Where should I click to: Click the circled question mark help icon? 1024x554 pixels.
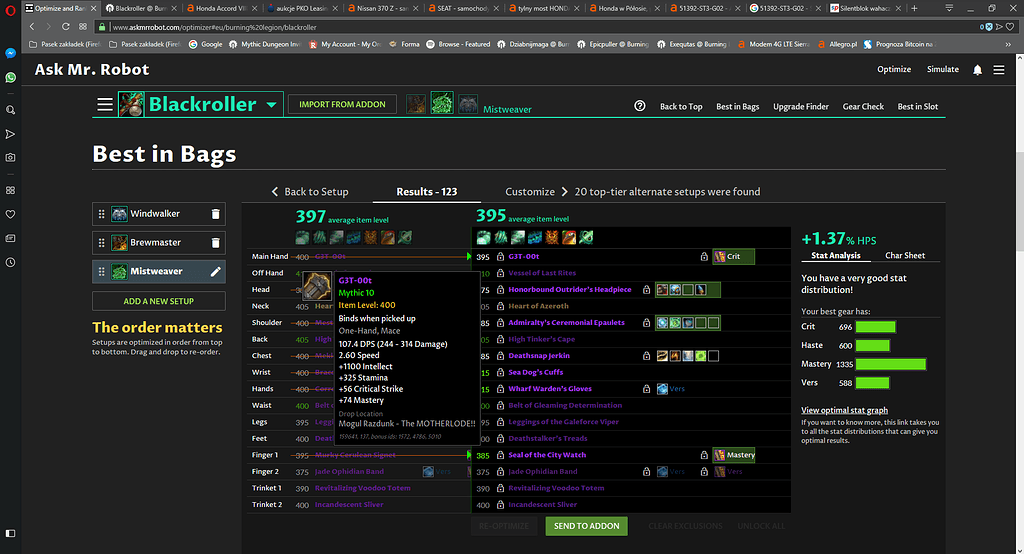[x=640, y=106]
